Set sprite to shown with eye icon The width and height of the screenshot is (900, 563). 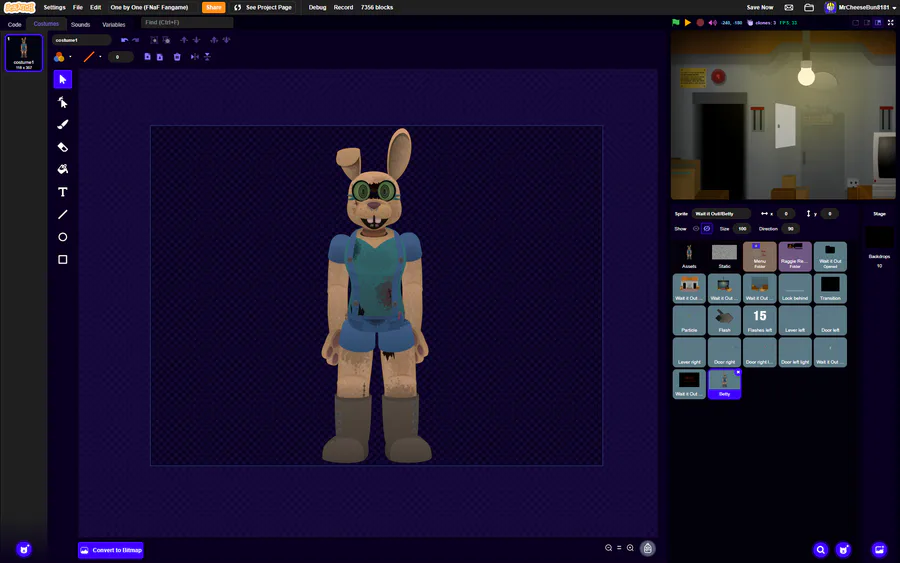coord(696,228)
